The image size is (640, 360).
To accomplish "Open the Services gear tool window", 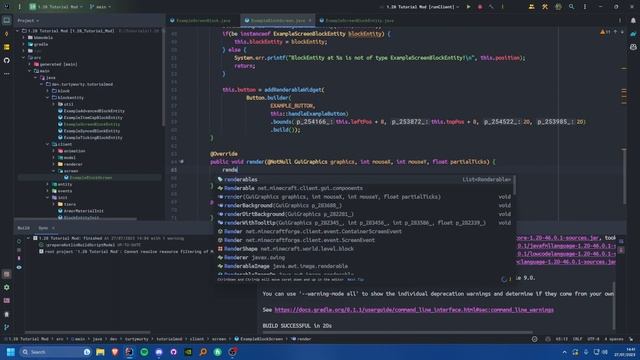I will (7, 287).
